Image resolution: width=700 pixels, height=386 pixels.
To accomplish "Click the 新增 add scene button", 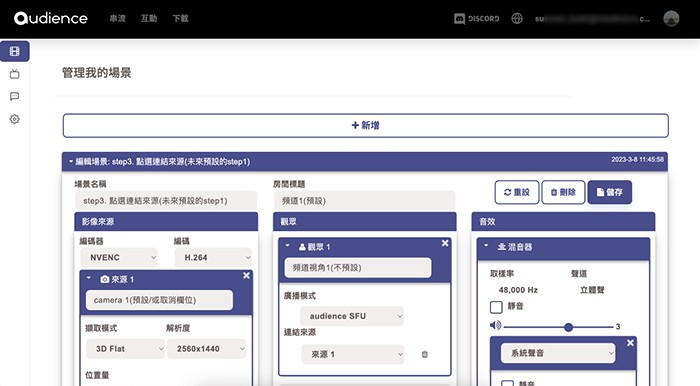I will (365, 125).
